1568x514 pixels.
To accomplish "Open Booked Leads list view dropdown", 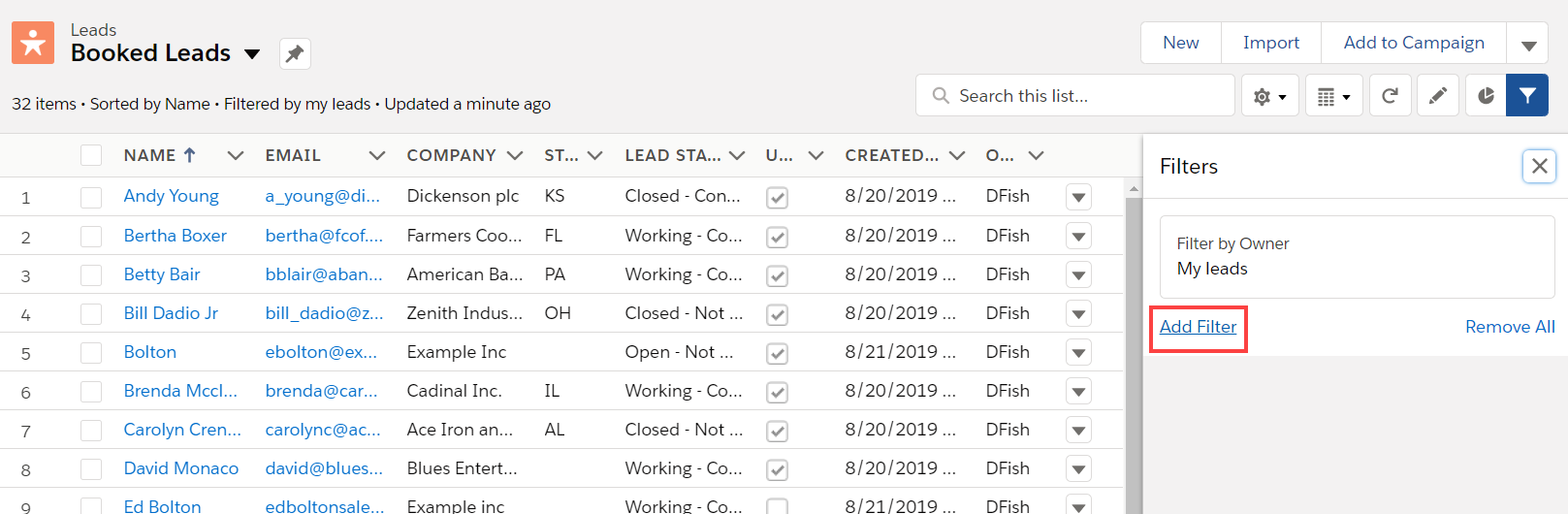I will pyautogui.click(x=252, y=54).
